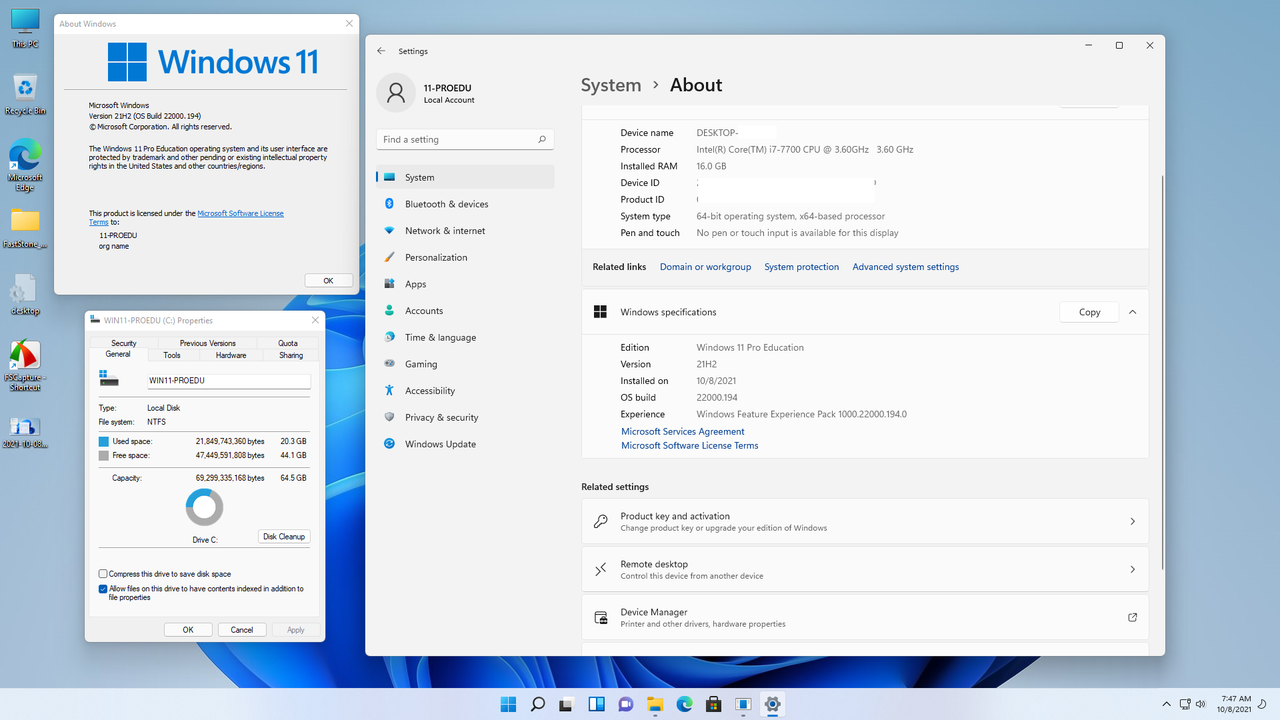Open Microsoft Software License Terms in Settings
The height and width of the screenshot is (720, 1280).
click(690, 446)
